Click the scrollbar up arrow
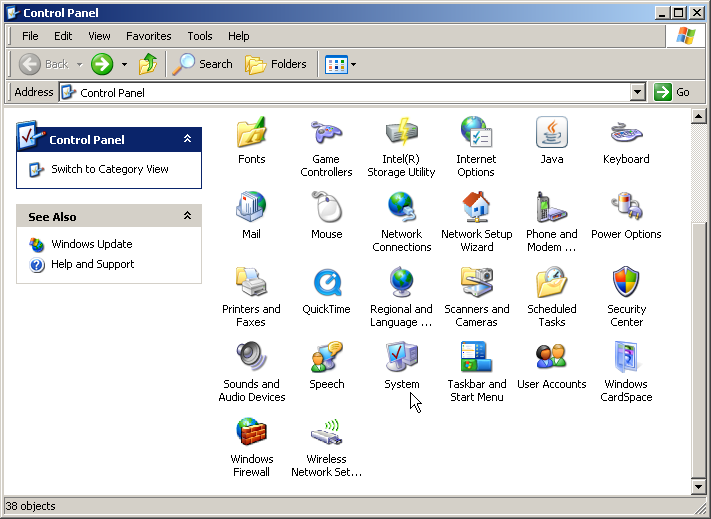 tap(699, 116)
